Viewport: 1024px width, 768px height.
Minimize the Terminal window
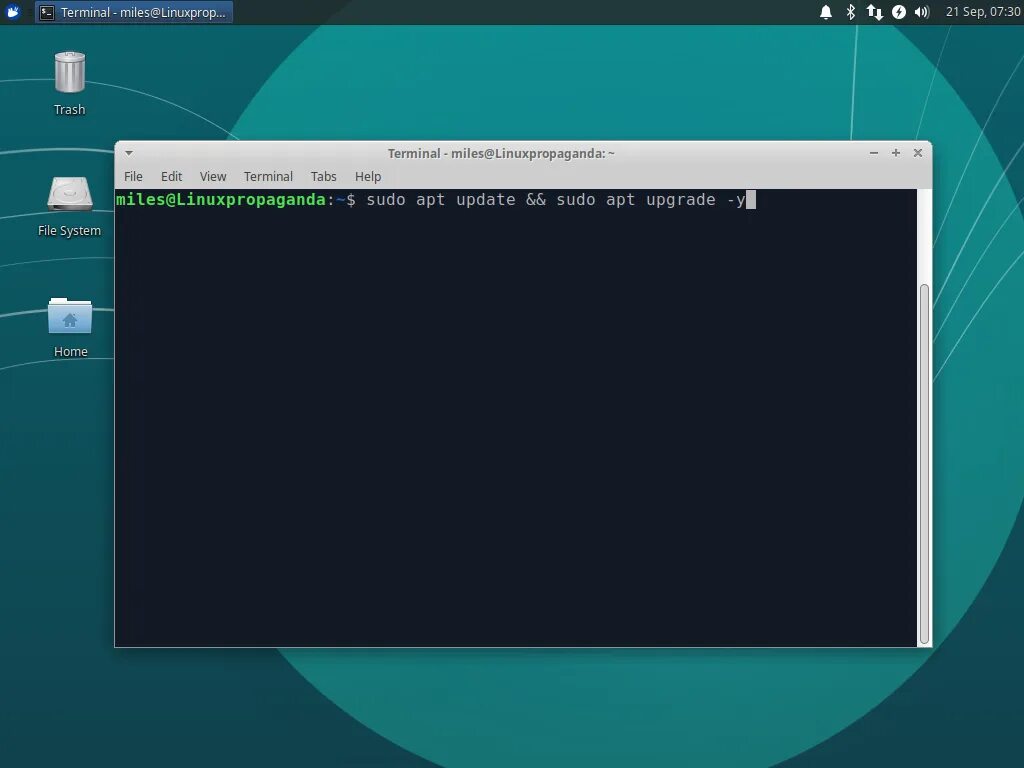pos(874,153)
